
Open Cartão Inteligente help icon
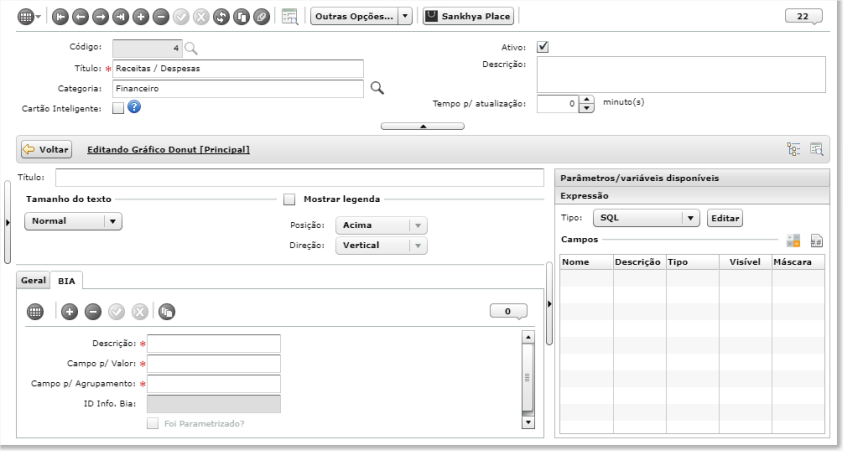[x=134, y=107]
